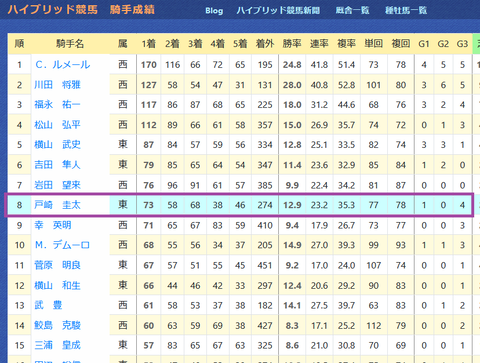Click the 33.5 複率 cell for 横山 武史
This screenshot has height=363, width=480.
[346, 145]
